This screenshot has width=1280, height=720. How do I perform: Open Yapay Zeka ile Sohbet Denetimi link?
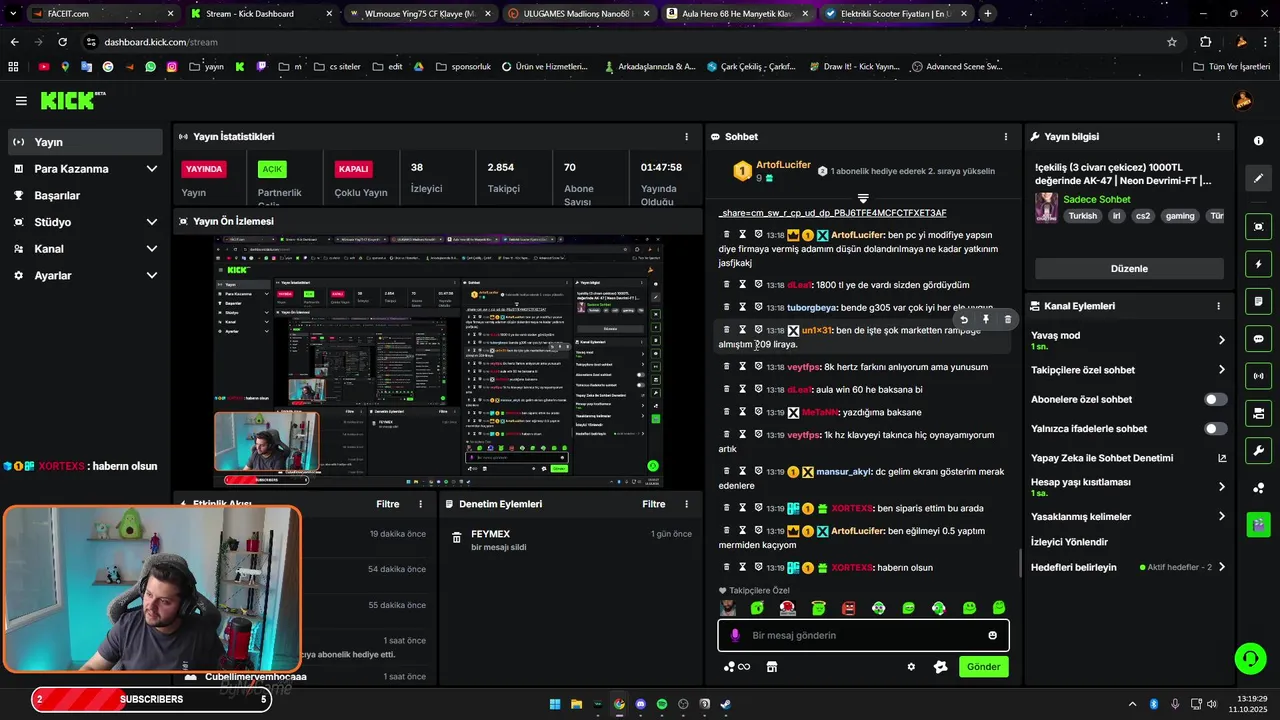click(x=1129, y=458)
